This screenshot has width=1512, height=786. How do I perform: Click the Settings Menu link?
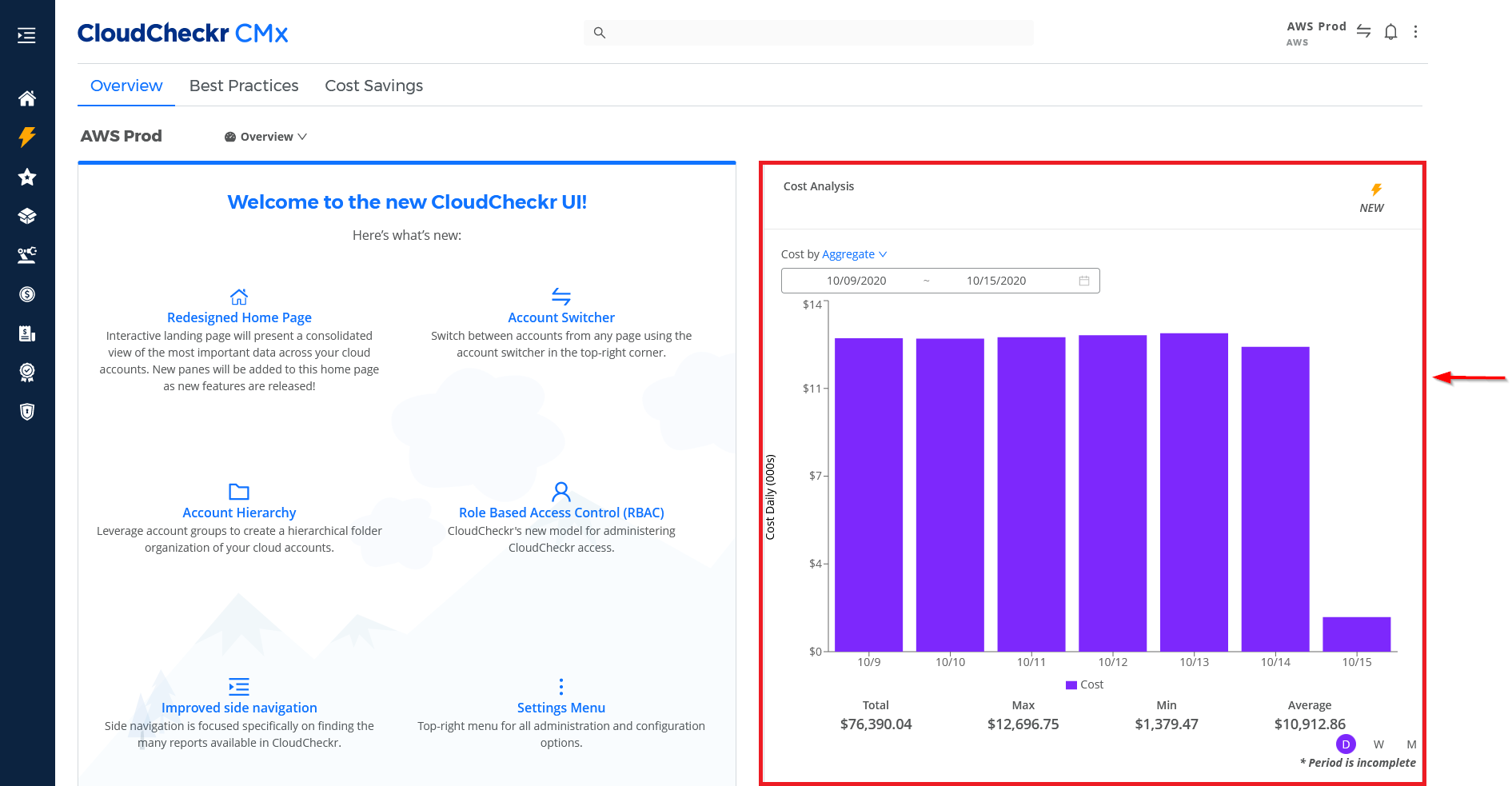(x=561, y=708)
